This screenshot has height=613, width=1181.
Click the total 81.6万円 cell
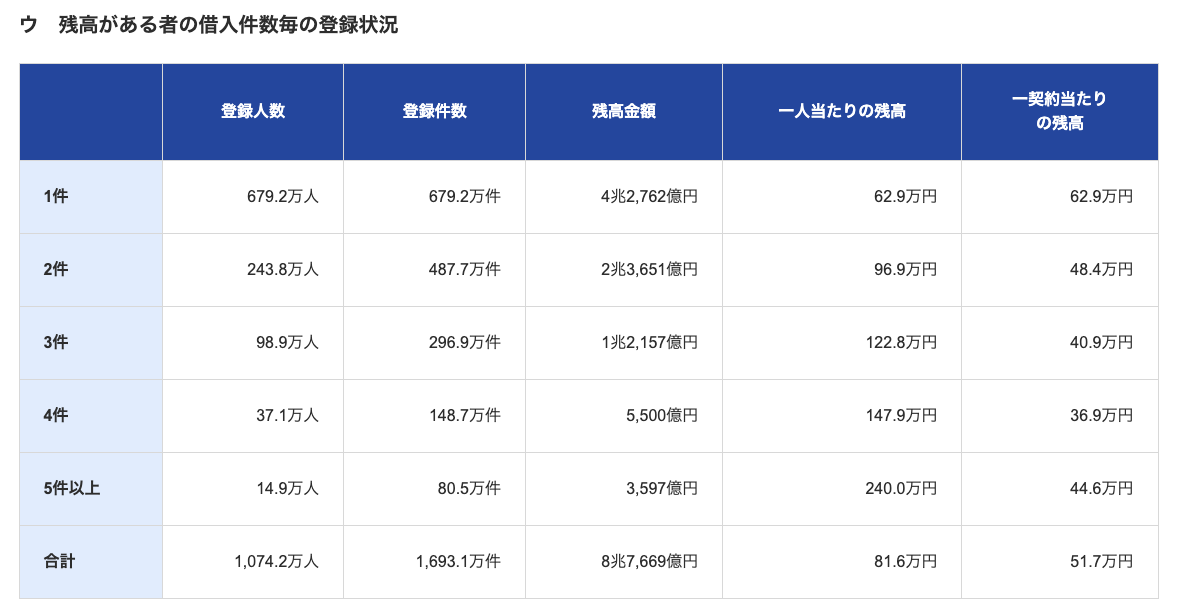point(842,562)
